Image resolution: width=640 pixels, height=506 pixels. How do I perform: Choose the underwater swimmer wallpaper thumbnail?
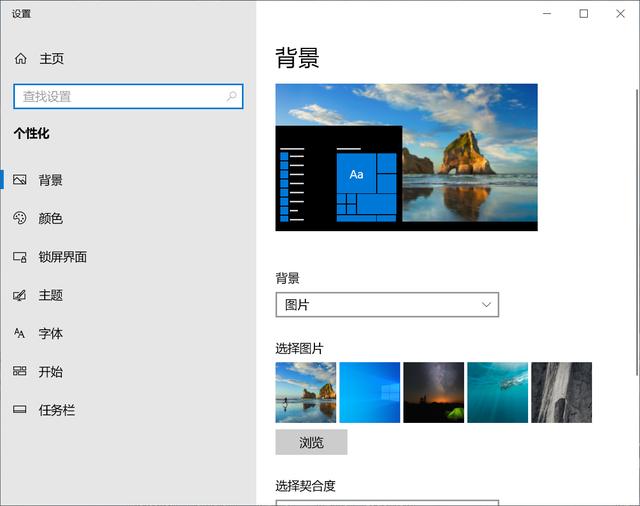(498, 392)
